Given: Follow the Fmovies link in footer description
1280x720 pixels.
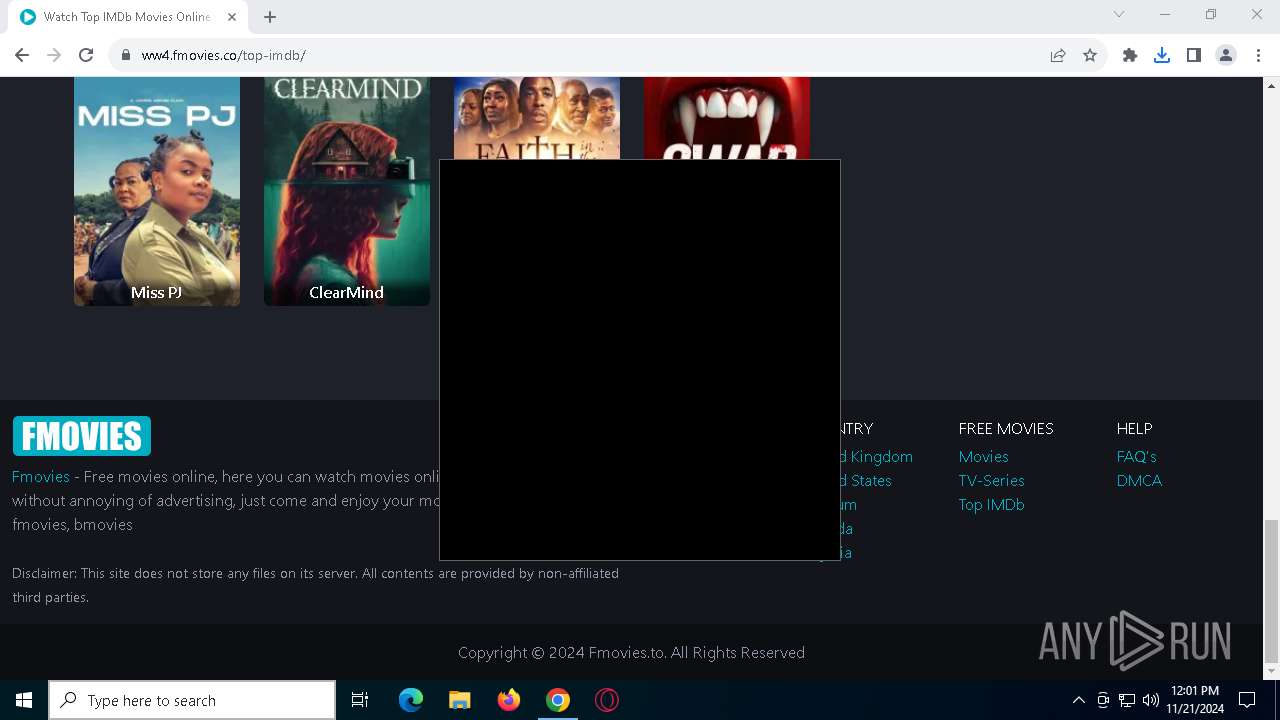Looking at the screenshot, I should (x=41, y=477).
